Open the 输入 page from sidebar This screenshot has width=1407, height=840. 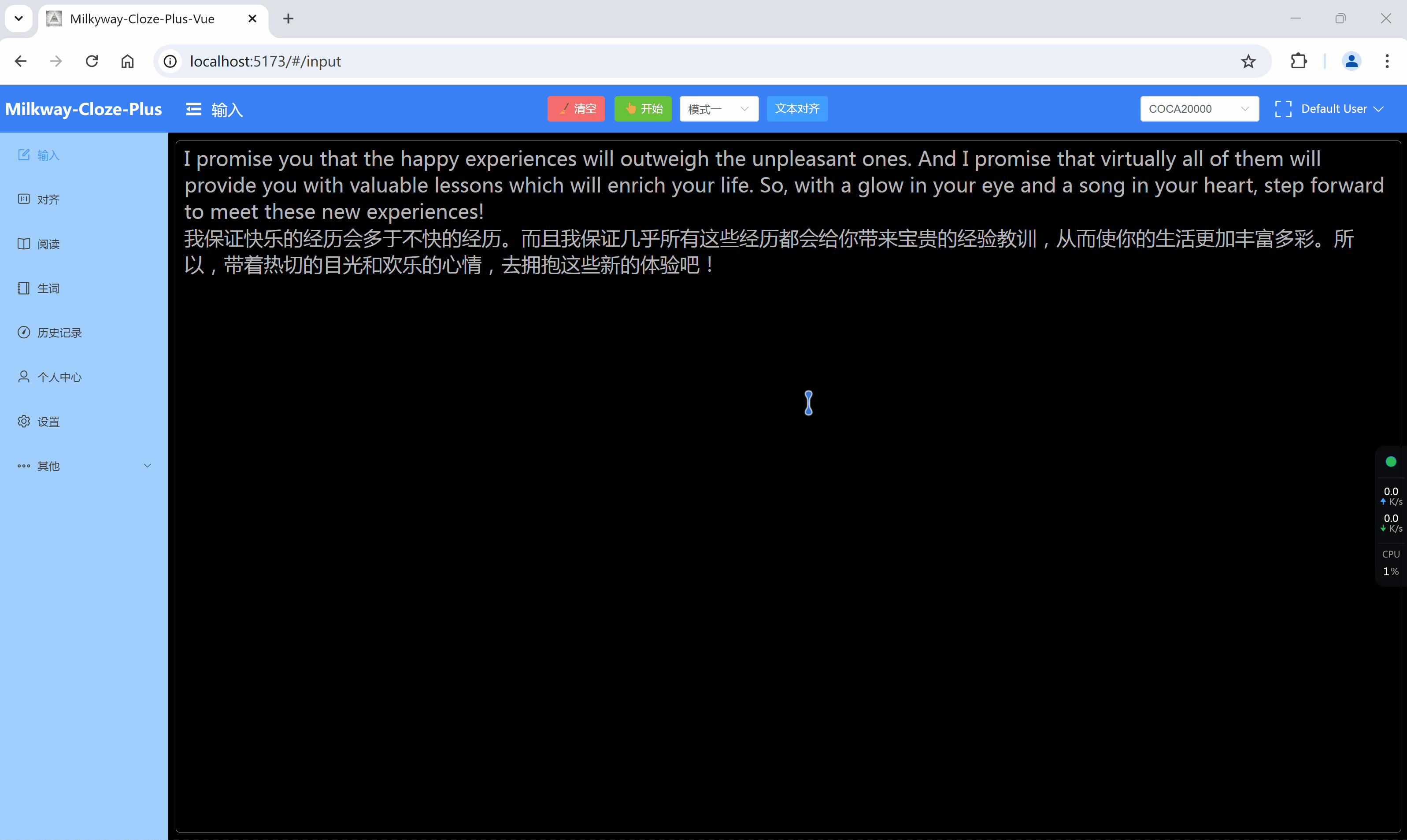84,155
